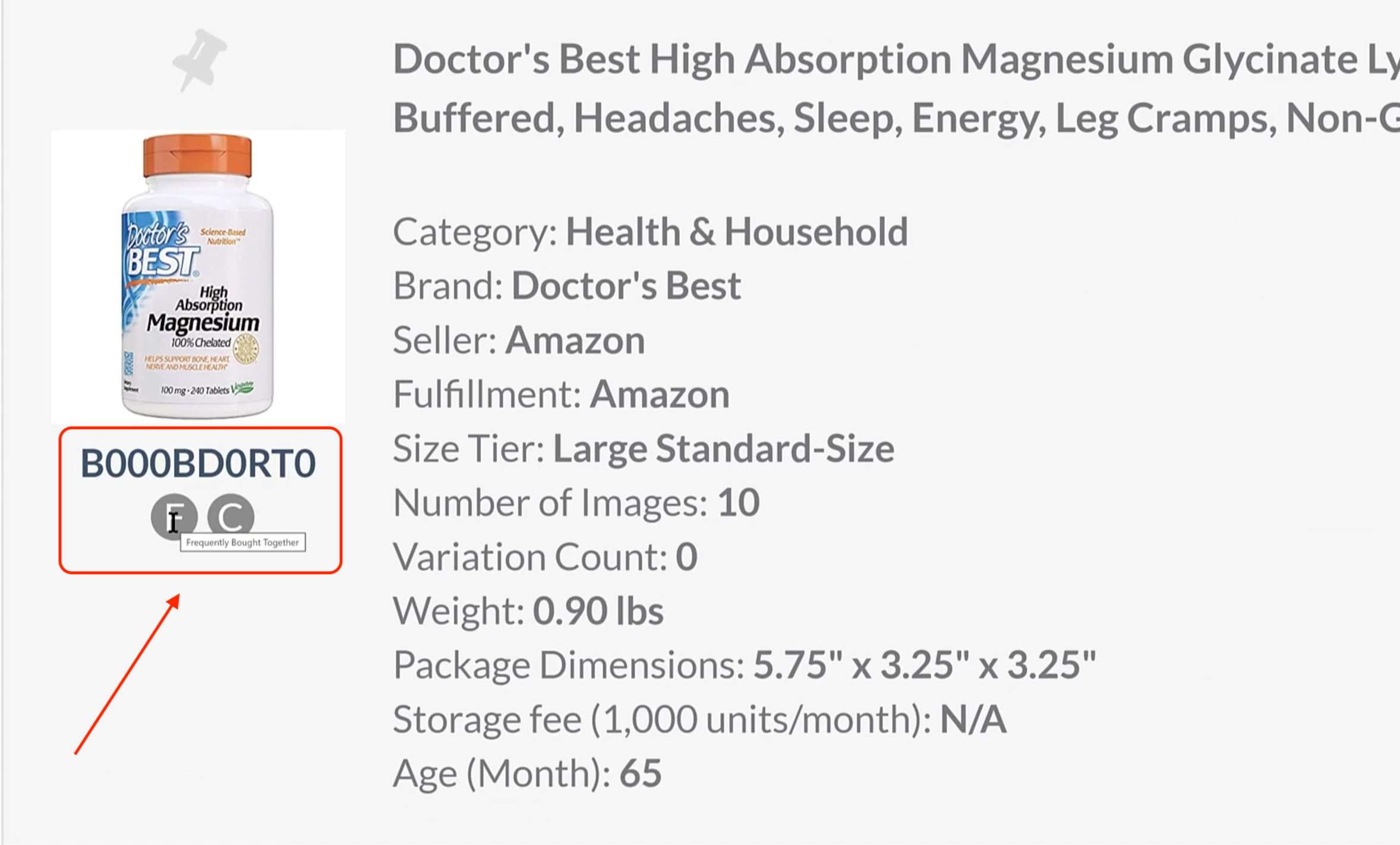The width and height of the screenshot is (1400, 845).
Task: Click the Large Standard-Size size tier value
Action: (x=723, y=449)
